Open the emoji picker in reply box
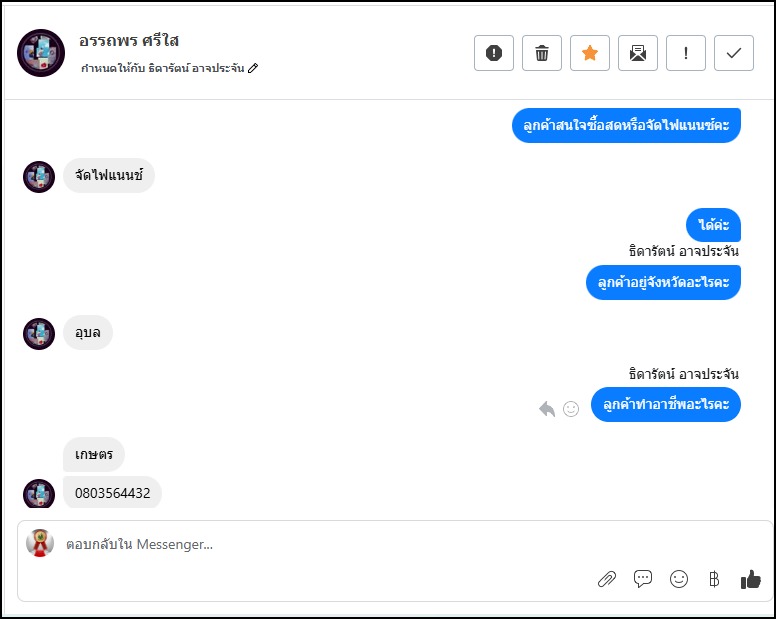The width and height of the screenshot is (776, 619). coord(679,579)
